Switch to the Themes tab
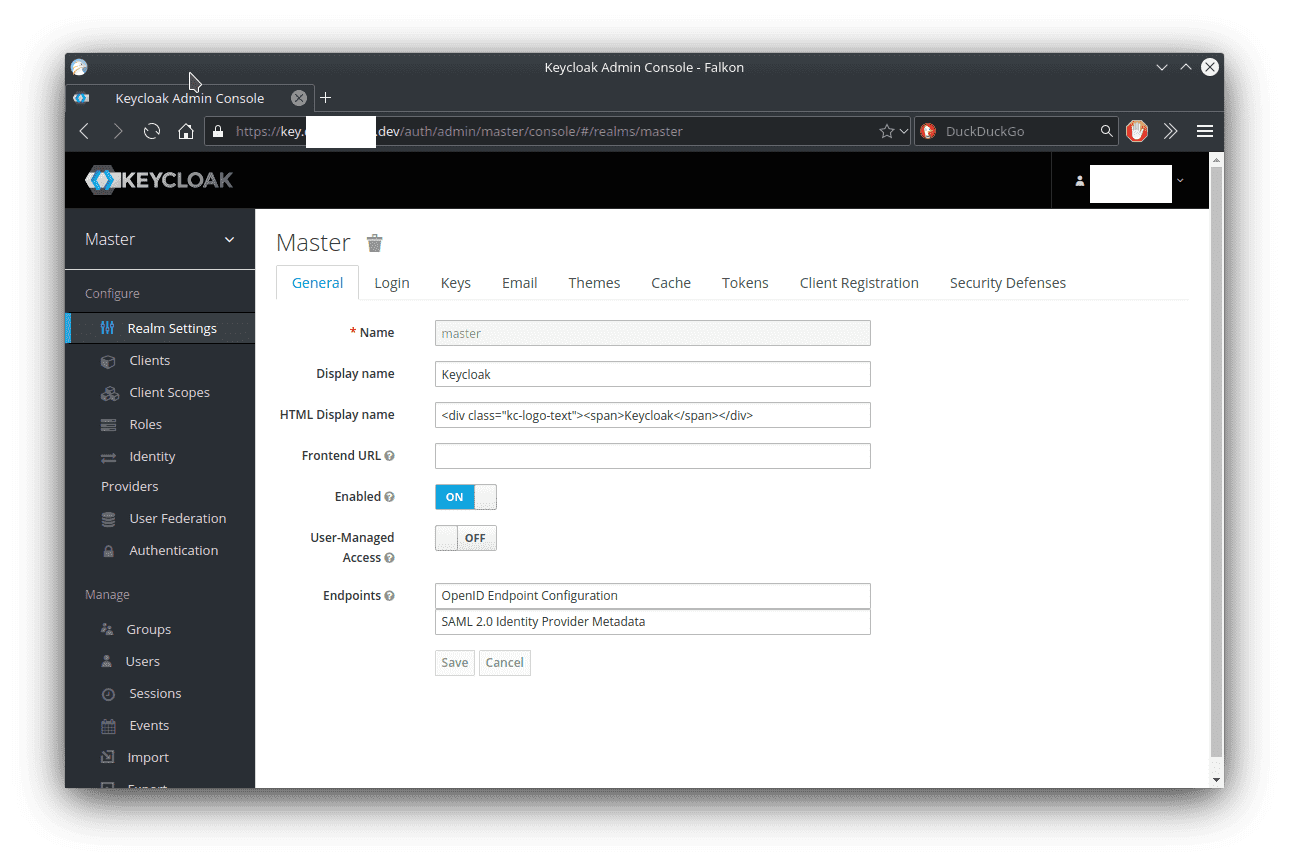Screen dimensions: 1289x865 click(593, 282)
